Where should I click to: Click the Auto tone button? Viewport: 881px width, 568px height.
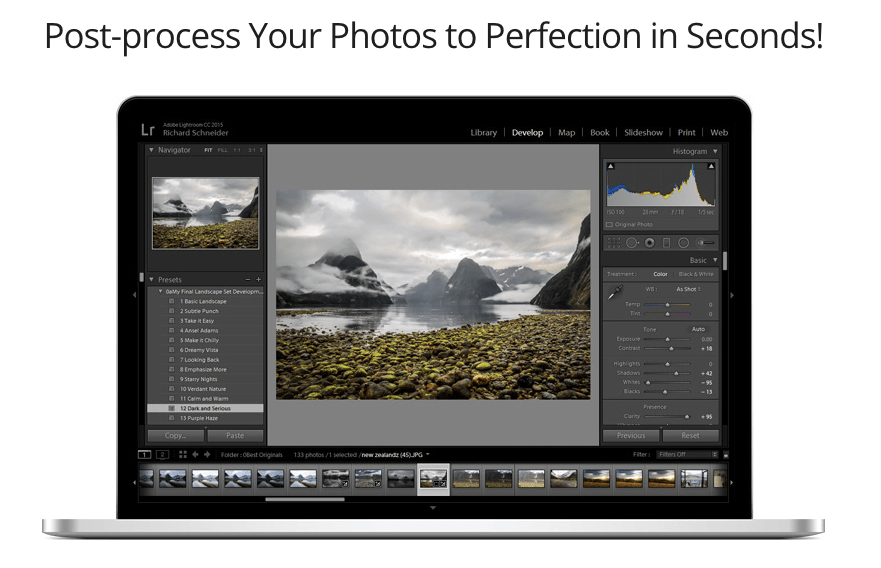coord(698,329)
